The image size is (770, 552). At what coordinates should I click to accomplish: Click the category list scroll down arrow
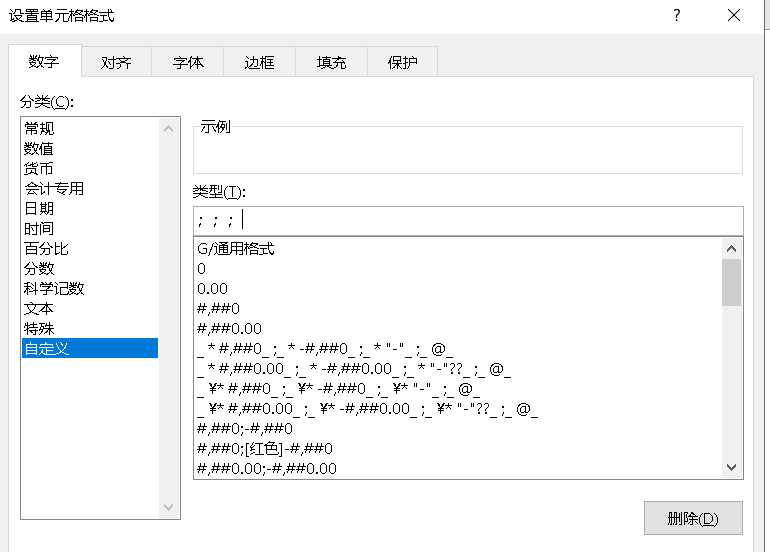(168, 507)
